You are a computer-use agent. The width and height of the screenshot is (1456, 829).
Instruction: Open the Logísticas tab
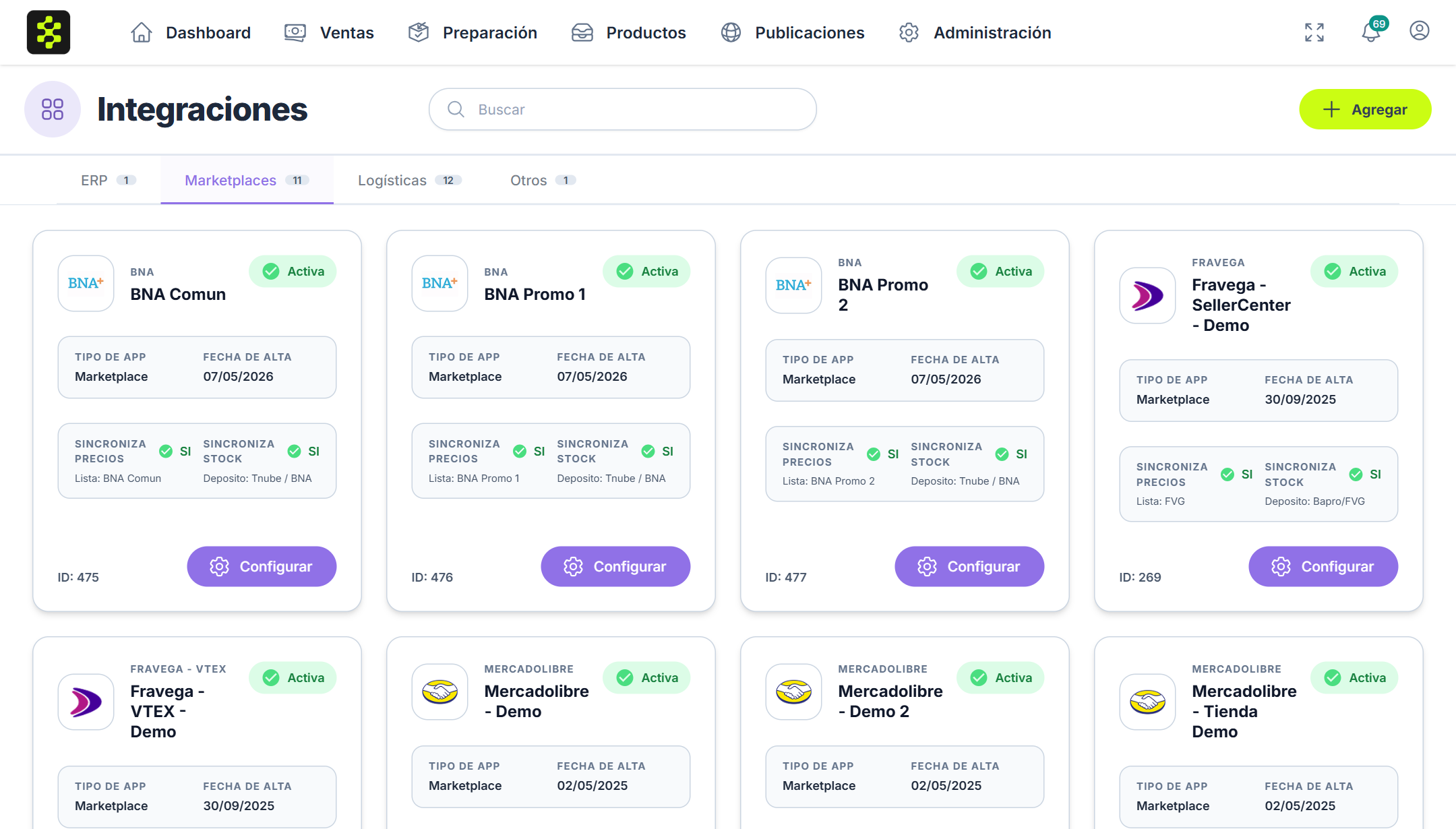410,180
